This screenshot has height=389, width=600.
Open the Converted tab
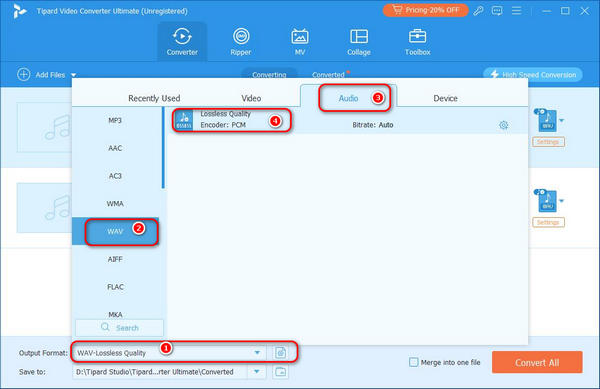click(328, 75)
